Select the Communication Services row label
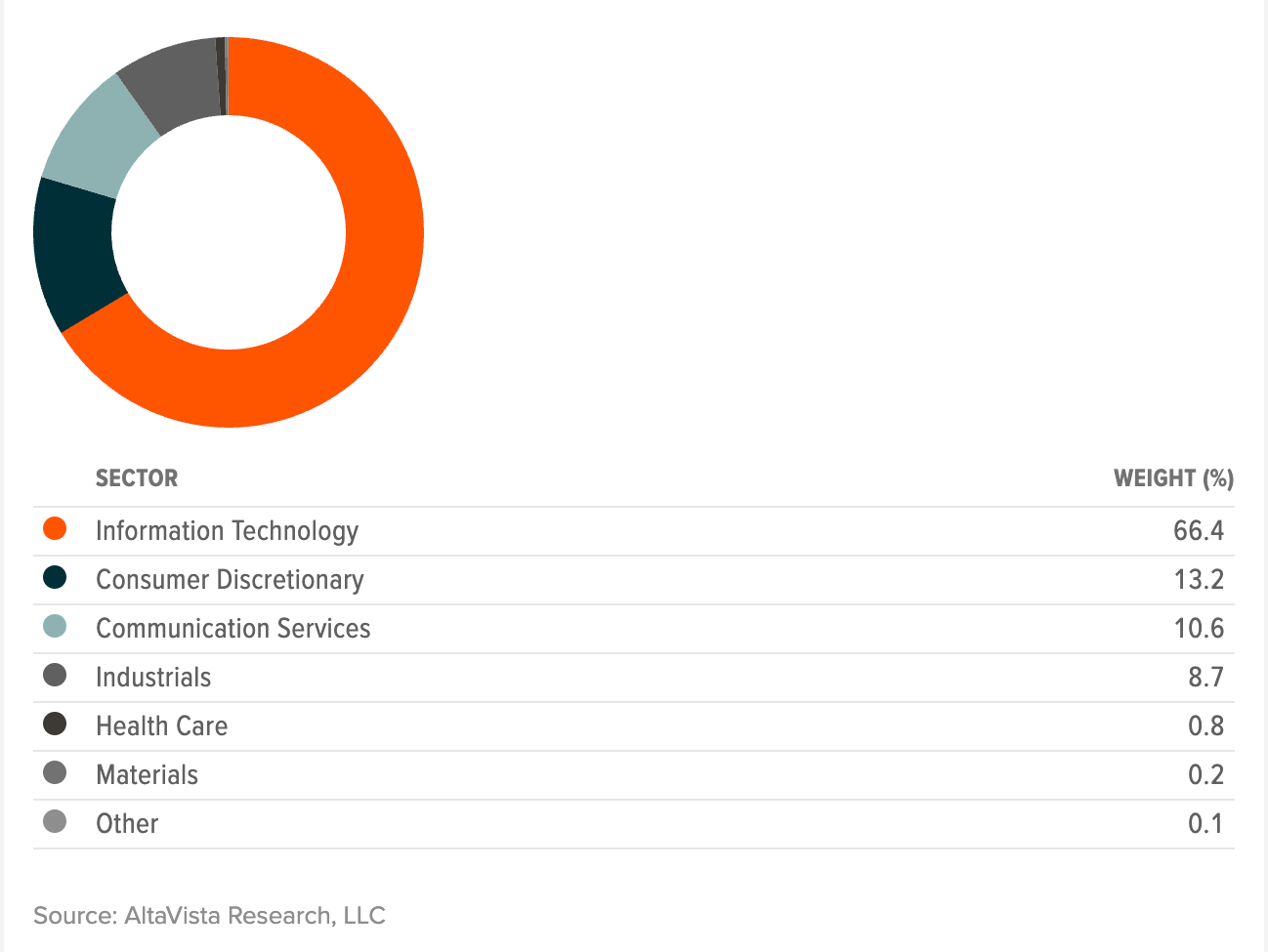The width and height of the screenshot is (1268, 952). pyautogui.click(x=232, y=628)
